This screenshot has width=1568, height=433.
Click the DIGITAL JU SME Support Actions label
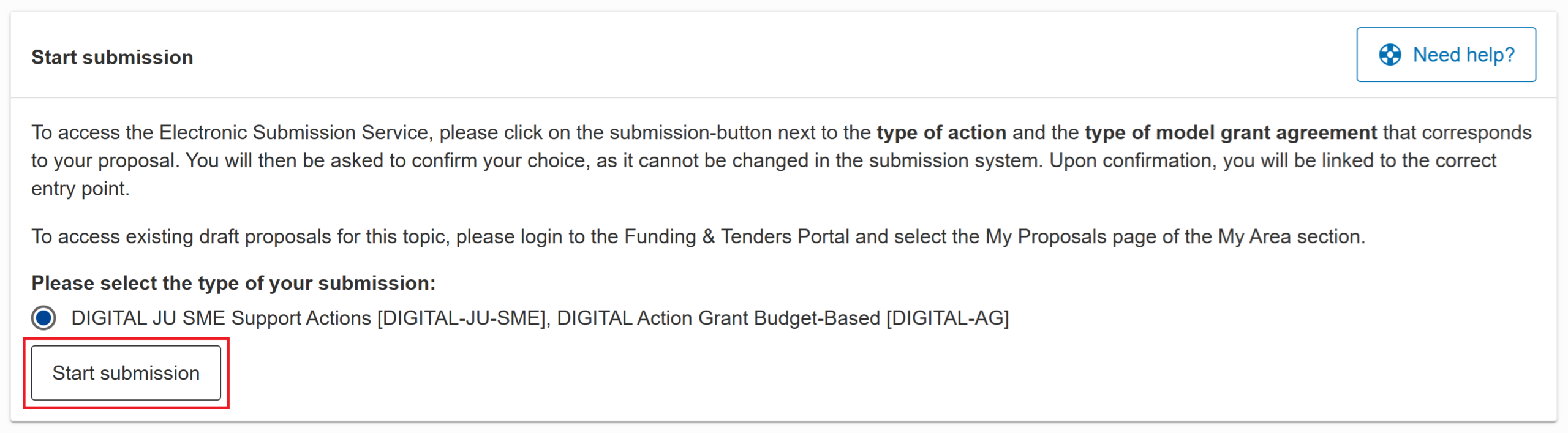point(221,318)
